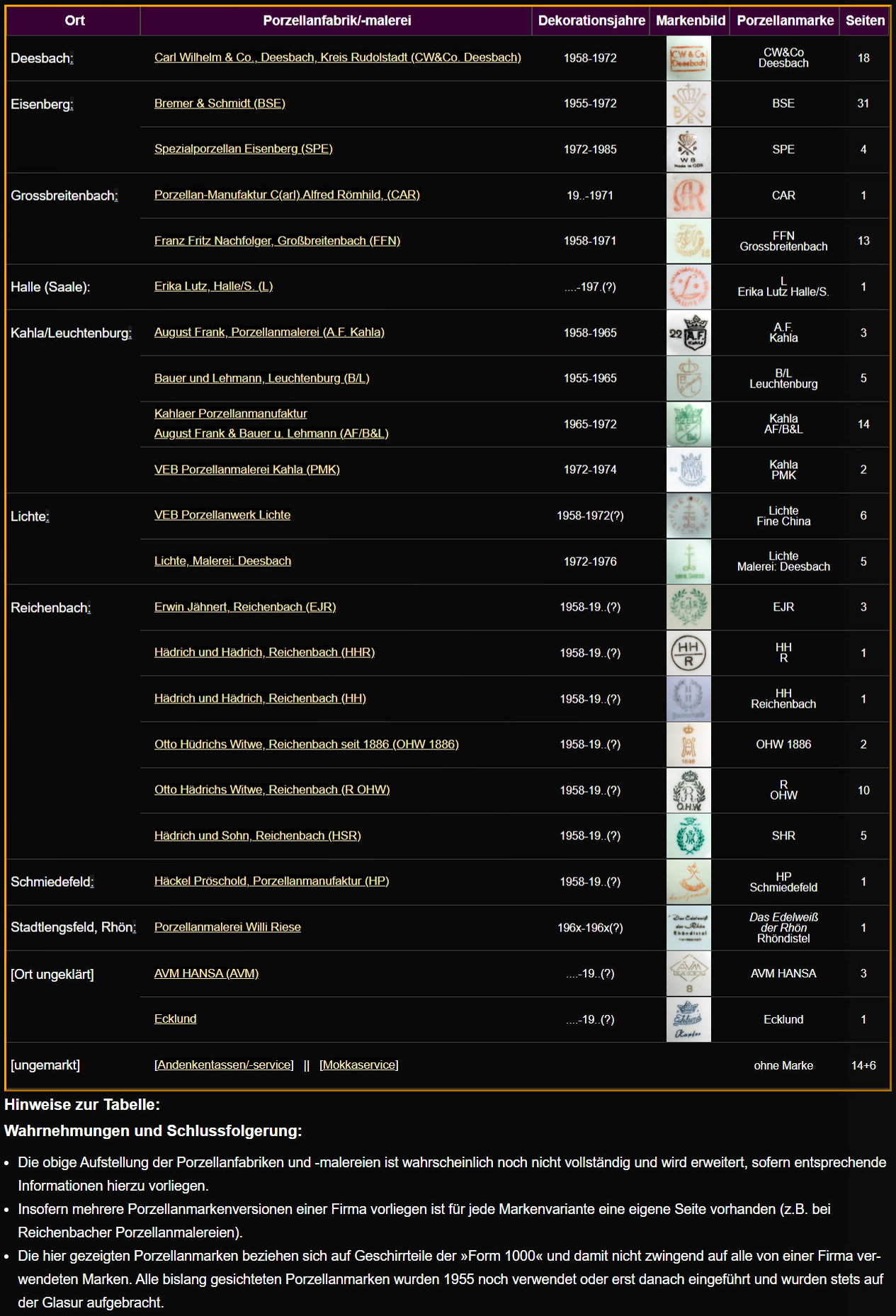Open the EJR wreath mark thumbnail

[x=688, y=607]
